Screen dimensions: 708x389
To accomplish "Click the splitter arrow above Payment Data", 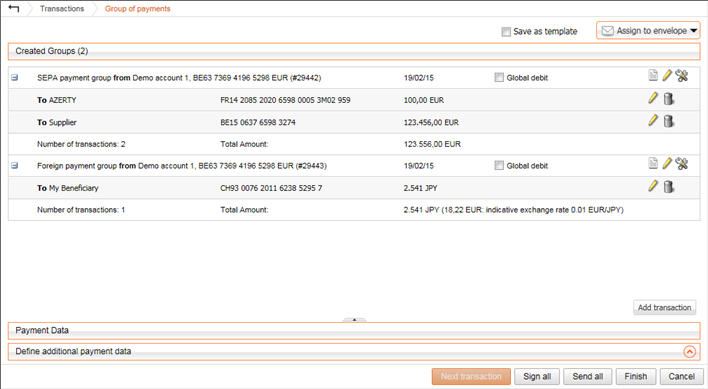I will click(x=354, y=320).
